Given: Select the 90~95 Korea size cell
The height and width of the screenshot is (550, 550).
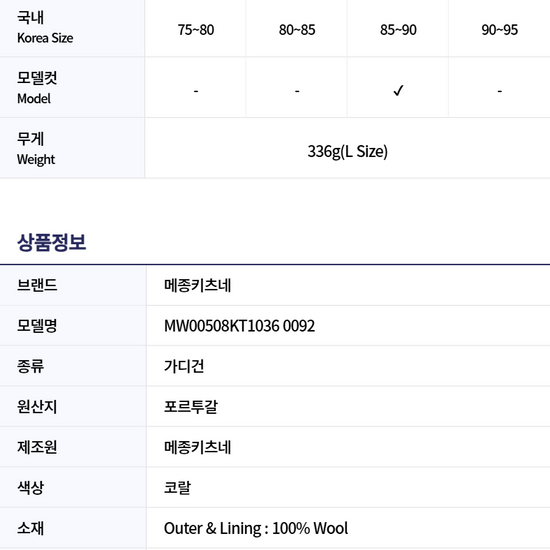Looking at the screenshot, I should 499,30.
